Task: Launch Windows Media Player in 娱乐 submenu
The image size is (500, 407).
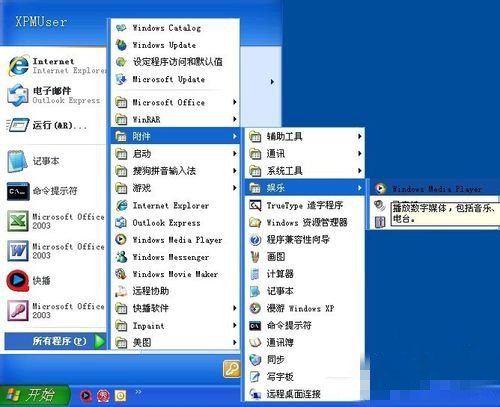Action: [x=435, y=189]
